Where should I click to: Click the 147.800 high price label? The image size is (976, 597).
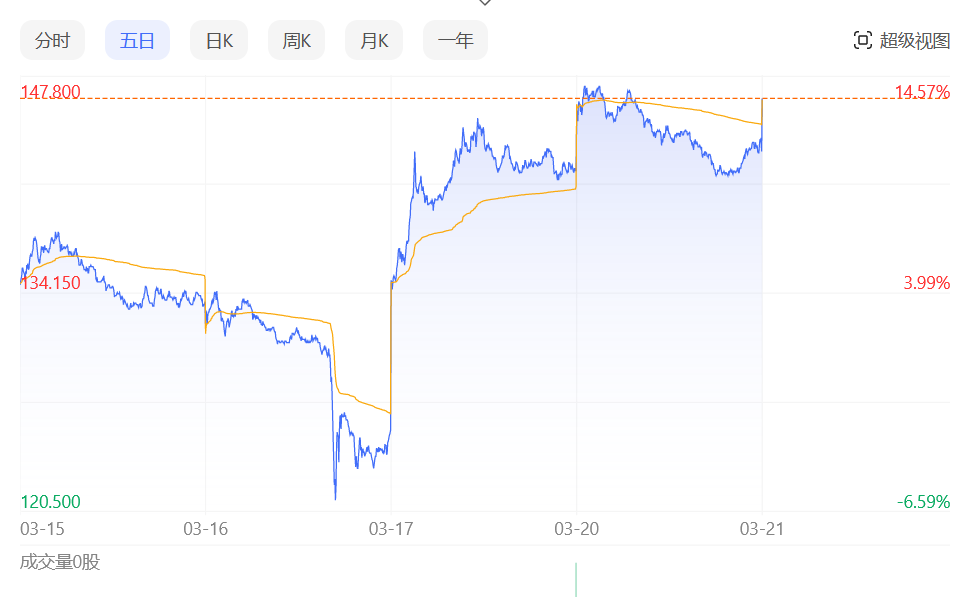(50, 93)
